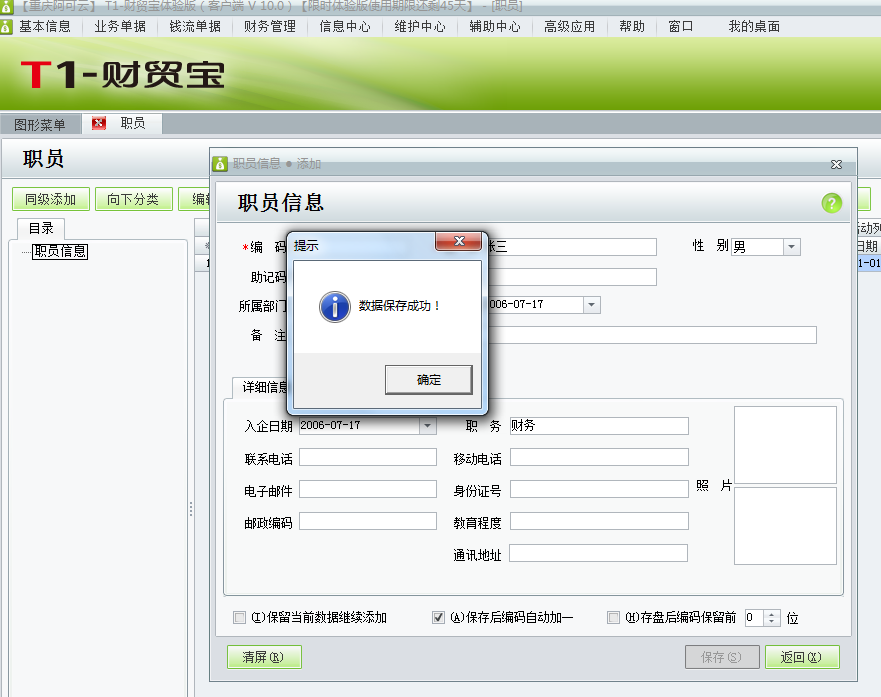
Task: Uncheck 保存后编码自动加一
Action: tap(438, 617)
